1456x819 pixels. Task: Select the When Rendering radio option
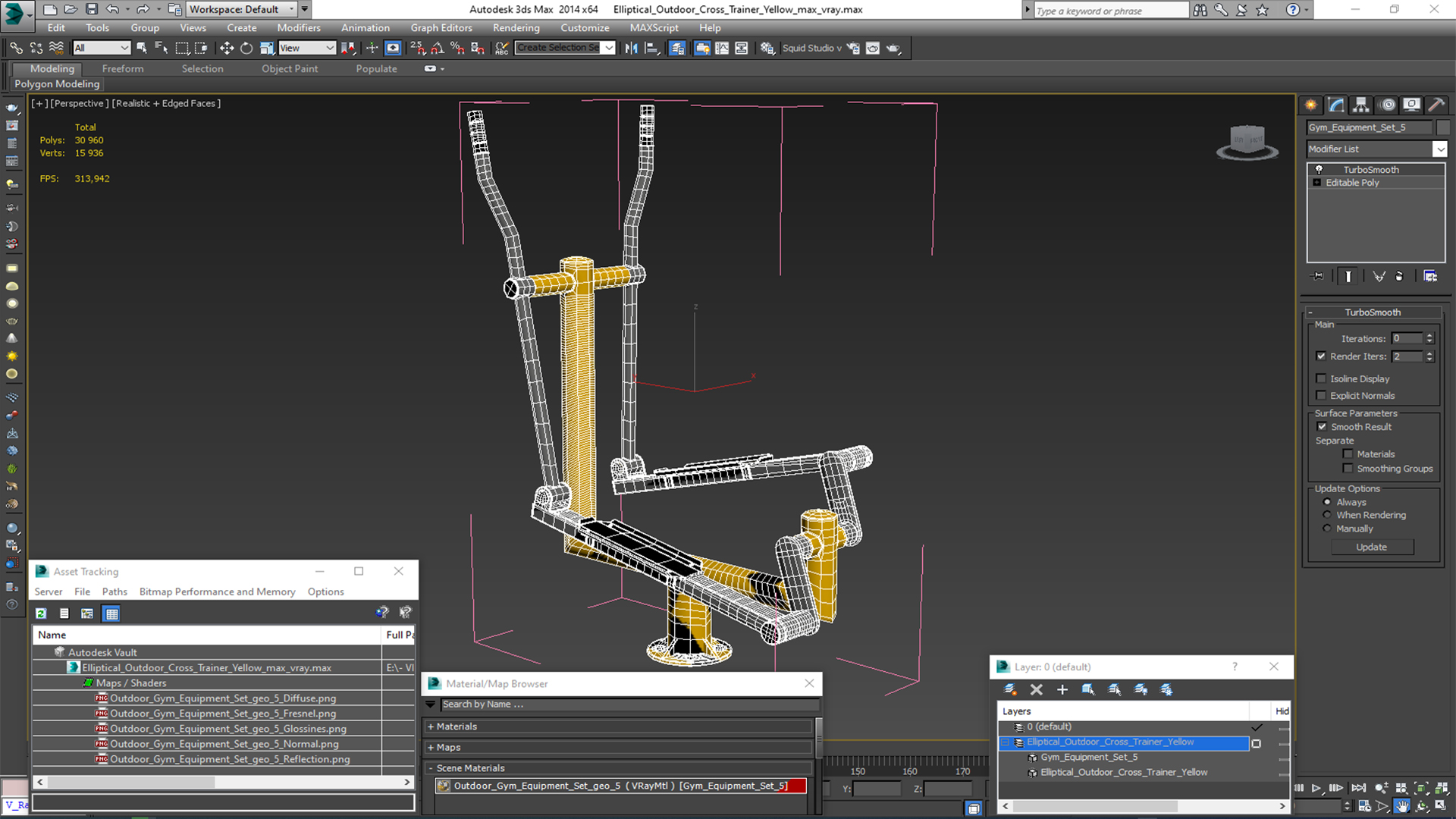coord(1327,515)
